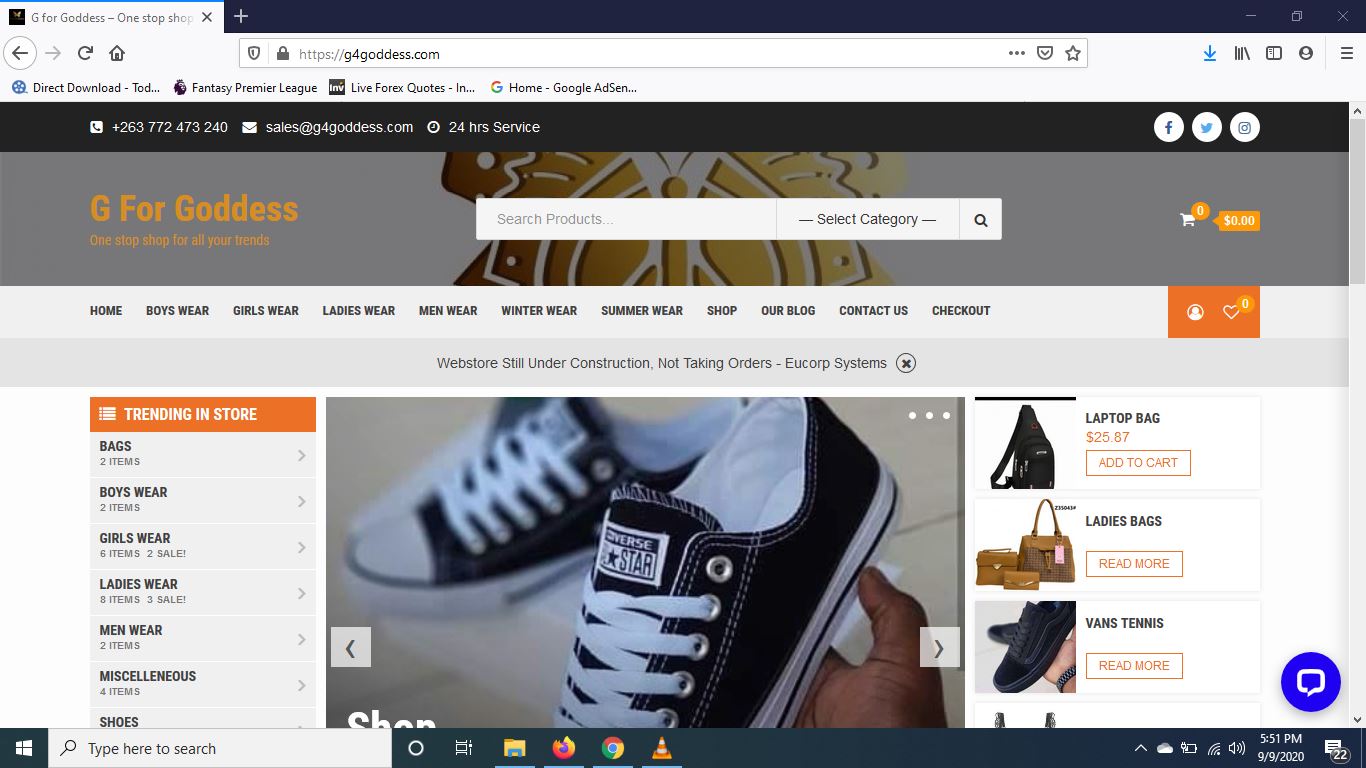Open the Instagram social icon
1366x768 pixels.
tap(1244, 127)
